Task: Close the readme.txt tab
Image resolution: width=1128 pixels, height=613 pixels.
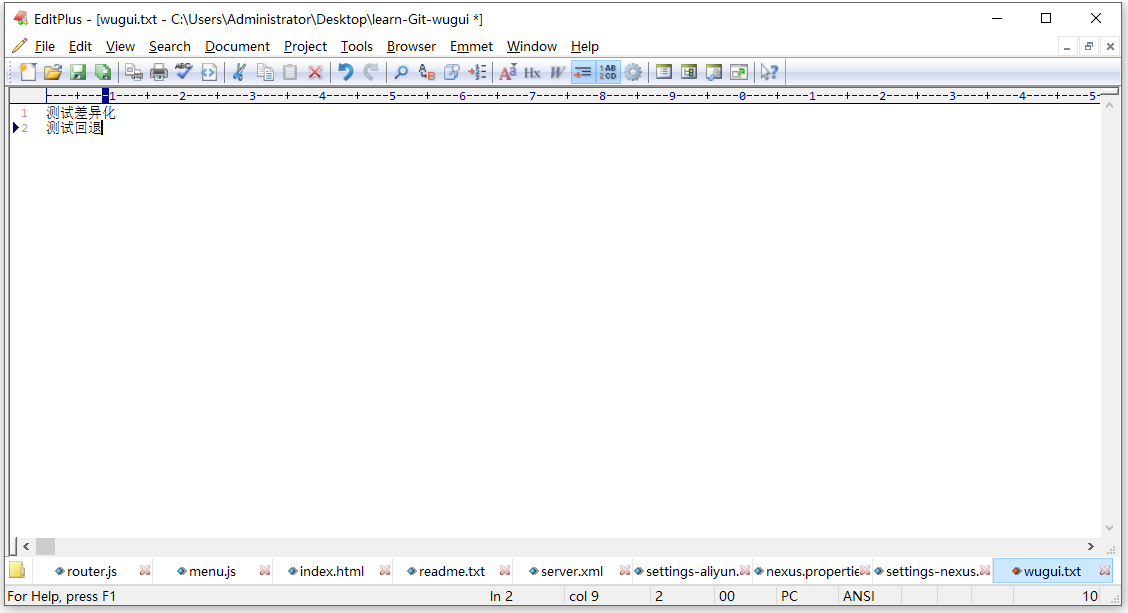Action: point(505,571)
